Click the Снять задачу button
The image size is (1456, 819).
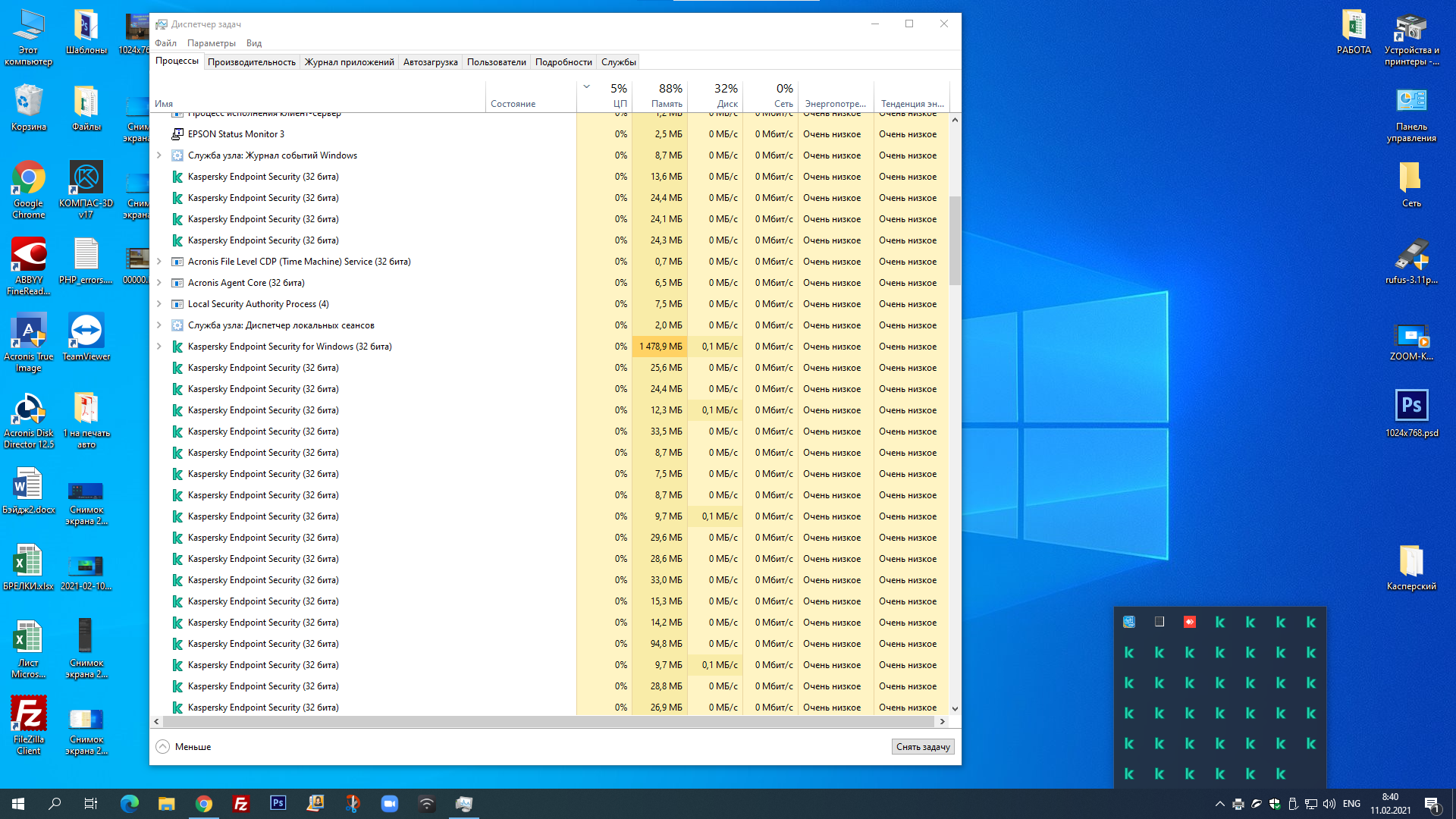click(x=922, y=747)
